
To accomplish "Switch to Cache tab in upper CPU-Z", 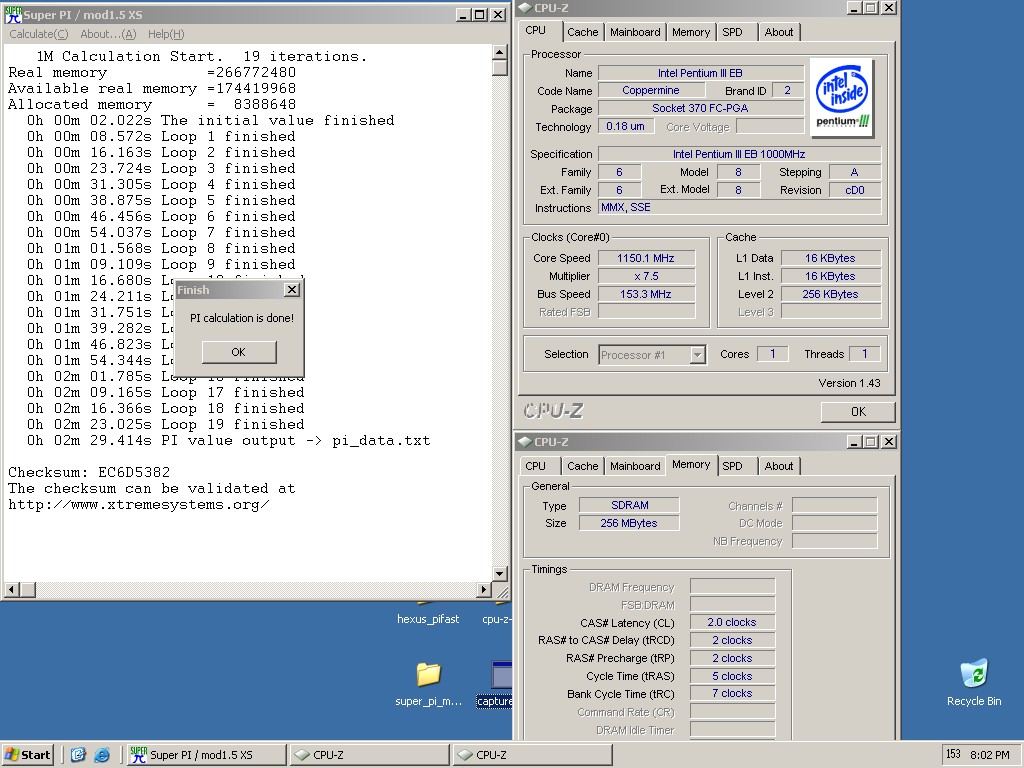I will 583,32.
